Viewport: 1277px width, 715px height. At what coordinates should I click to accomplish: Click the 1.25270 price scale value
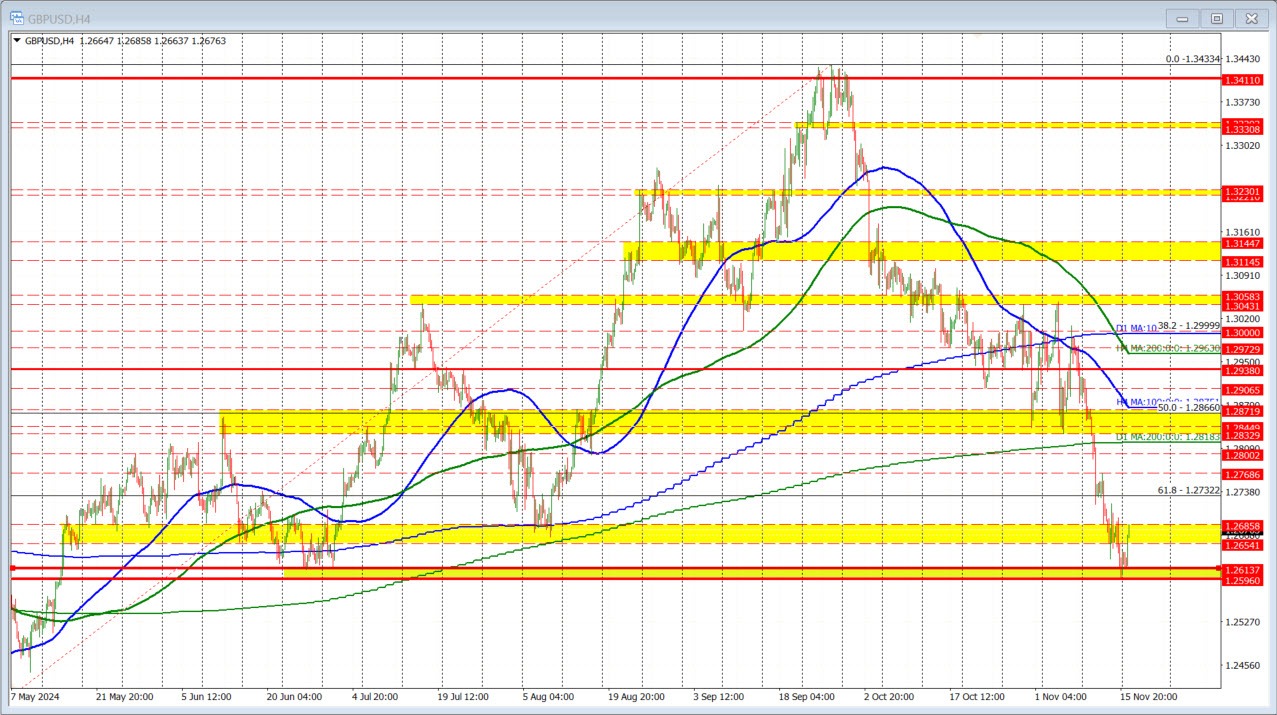[1244, 622]
